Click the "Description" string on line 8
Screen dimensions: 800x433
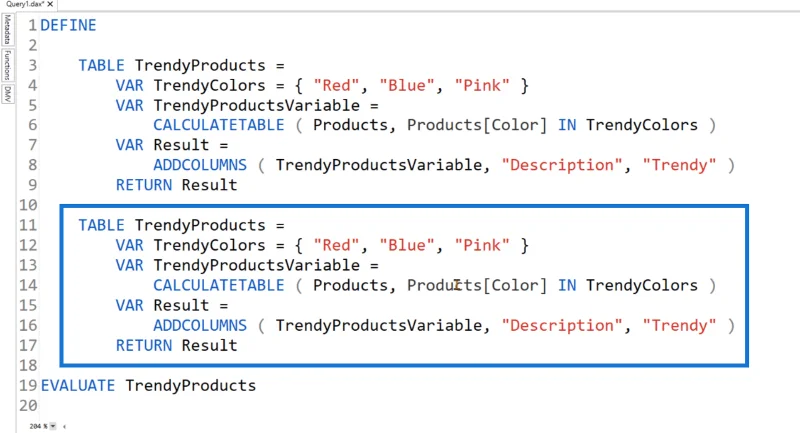[562, 165]
